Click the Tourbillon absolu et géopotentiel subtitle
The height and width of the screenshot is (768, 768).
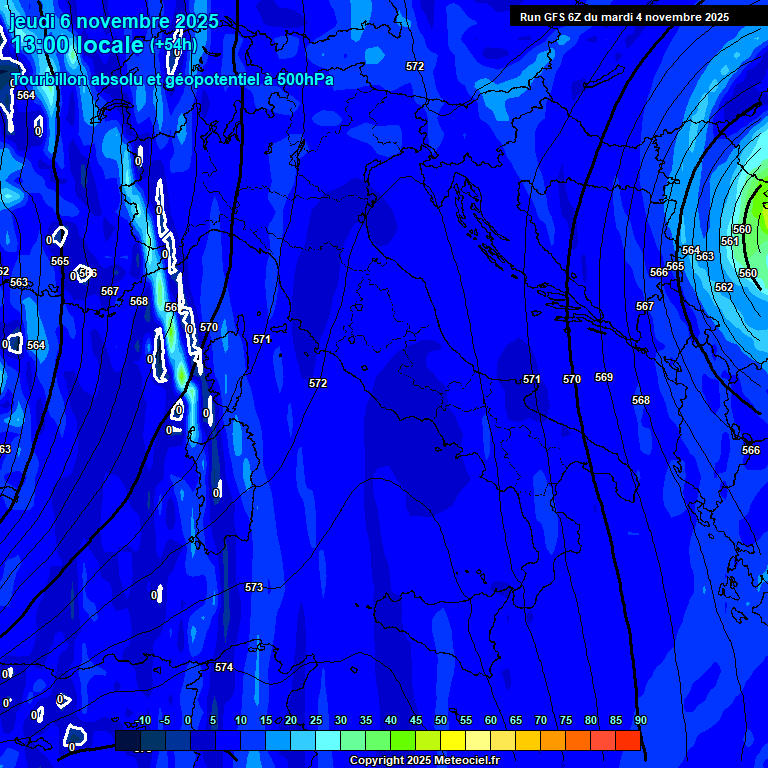click(171, 79)
